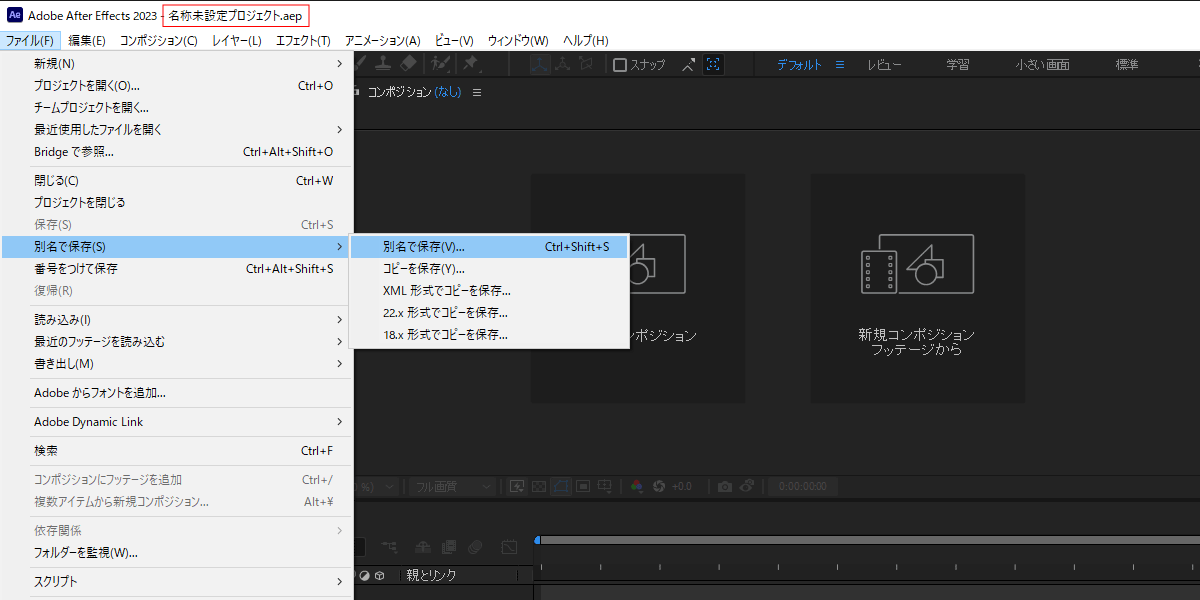
Task: Expand 最近のフッテージを読み込む submenu
Action: click(178, 341)
